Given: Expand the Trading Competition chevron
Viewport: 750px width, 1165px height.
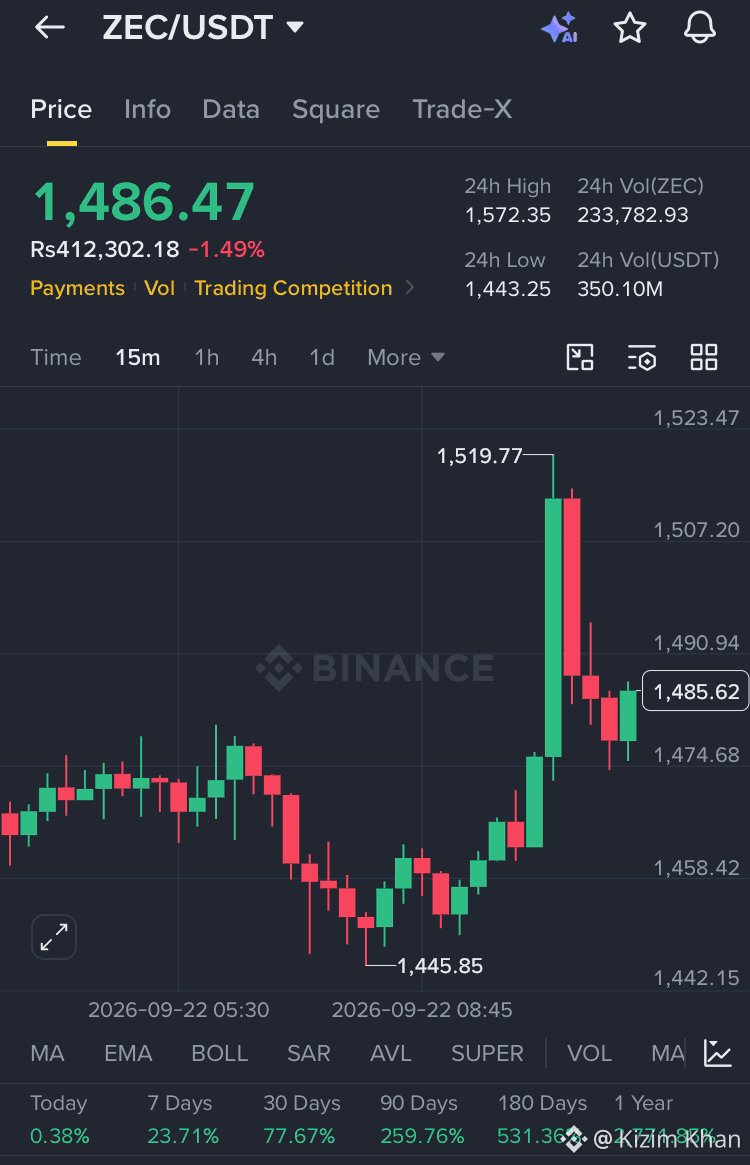Looking at the screenshot, I should [410, 288].
